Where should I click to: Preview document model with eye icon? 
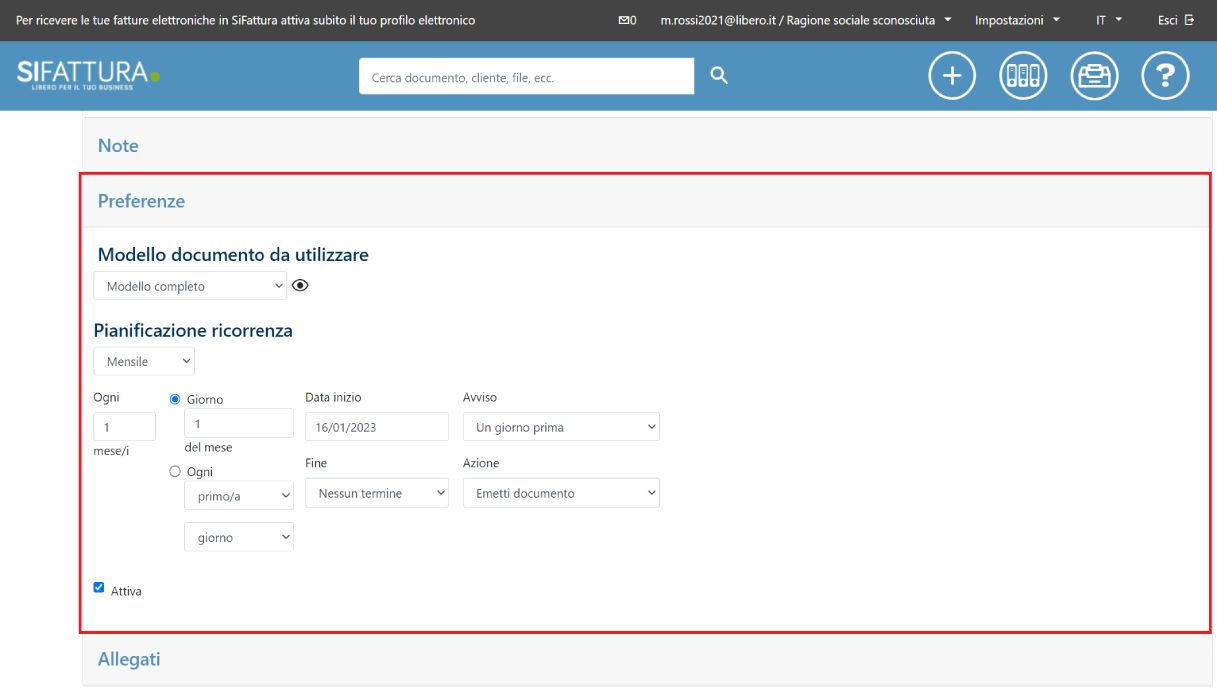pyautogui.click(x=300, y=285)
